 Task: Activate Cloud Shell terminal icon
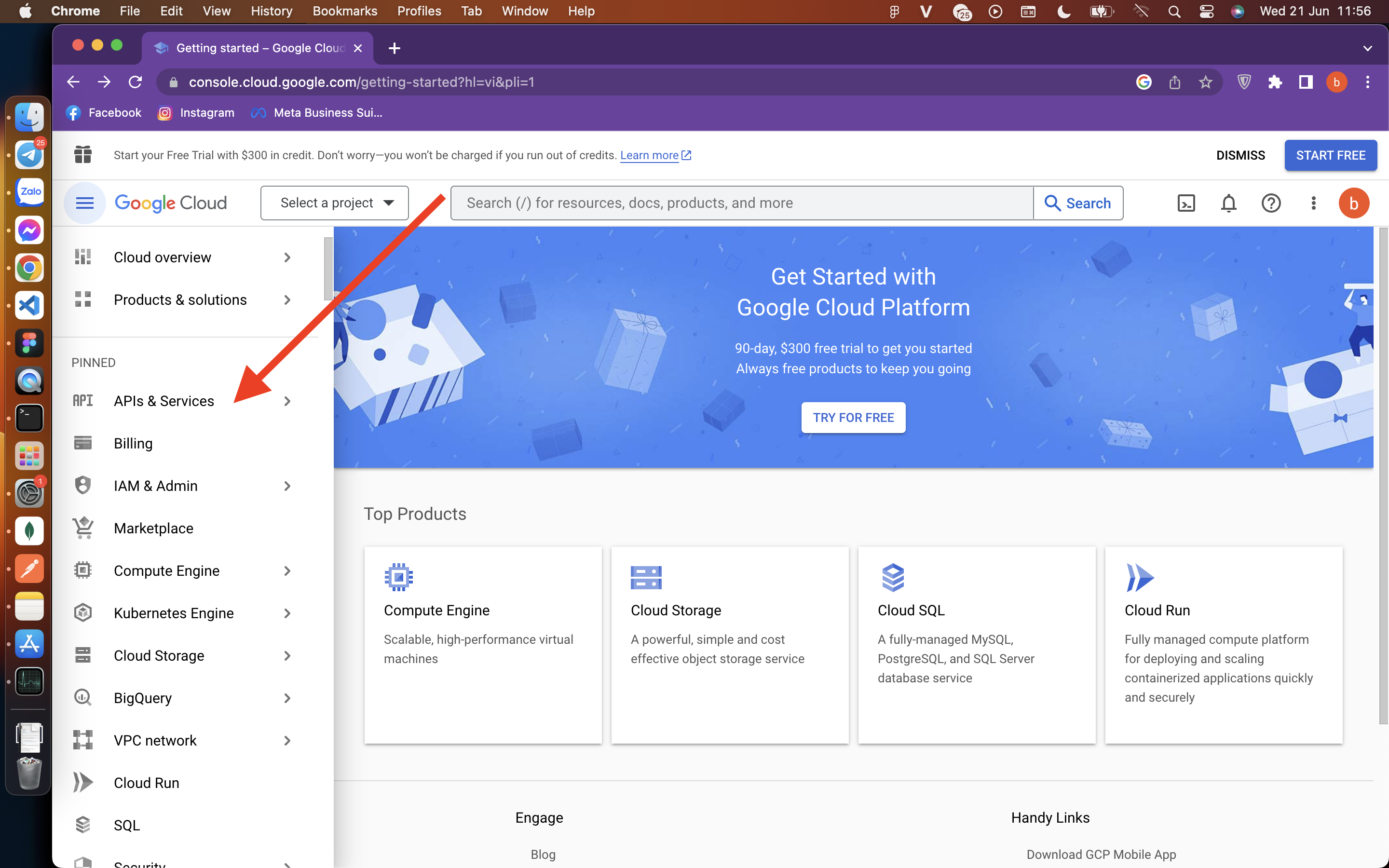(x=1186, y=203)
